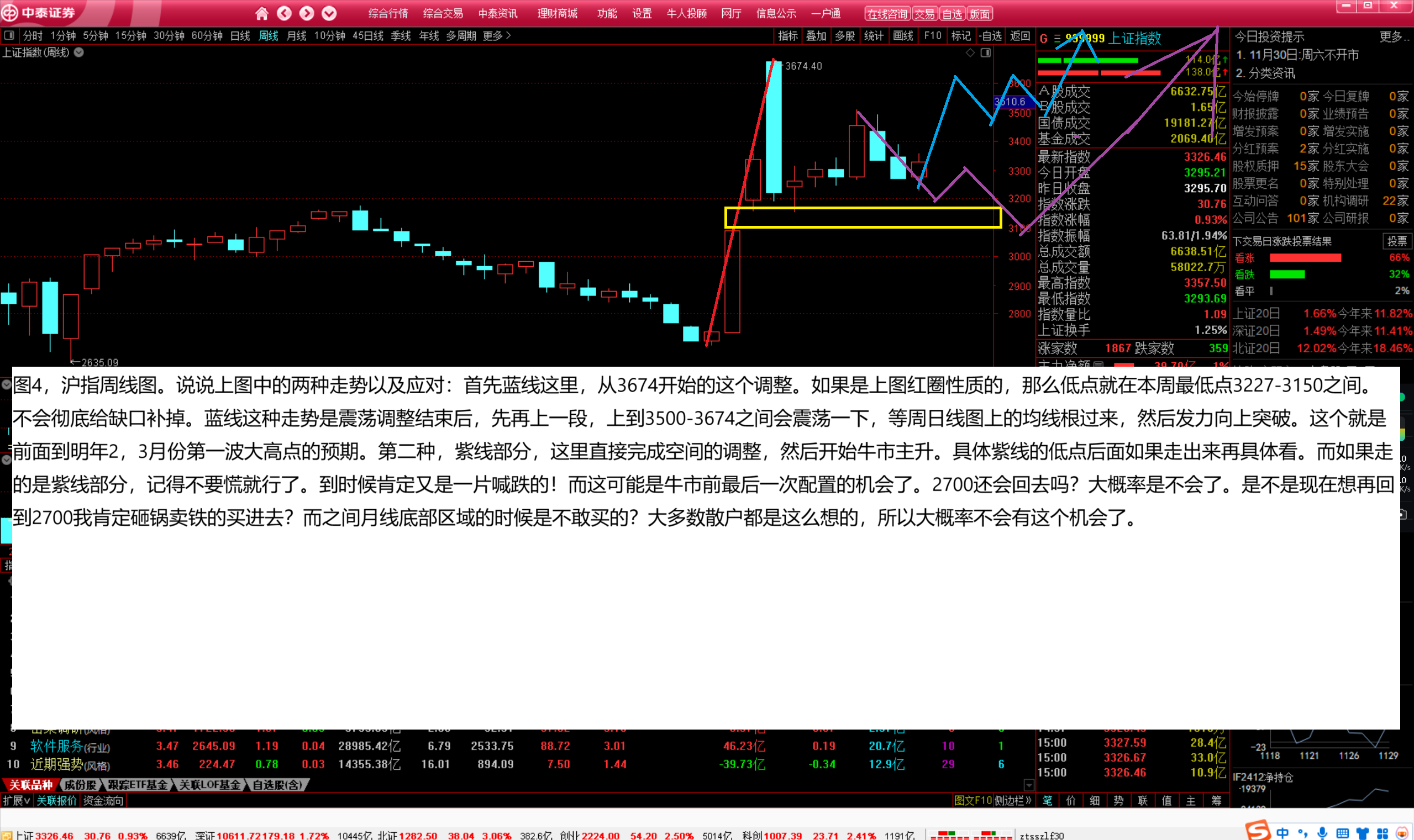Open the 指标 toolbar item
The height and width of the screenshot is (840, 1414).
[x=788, y=36]
